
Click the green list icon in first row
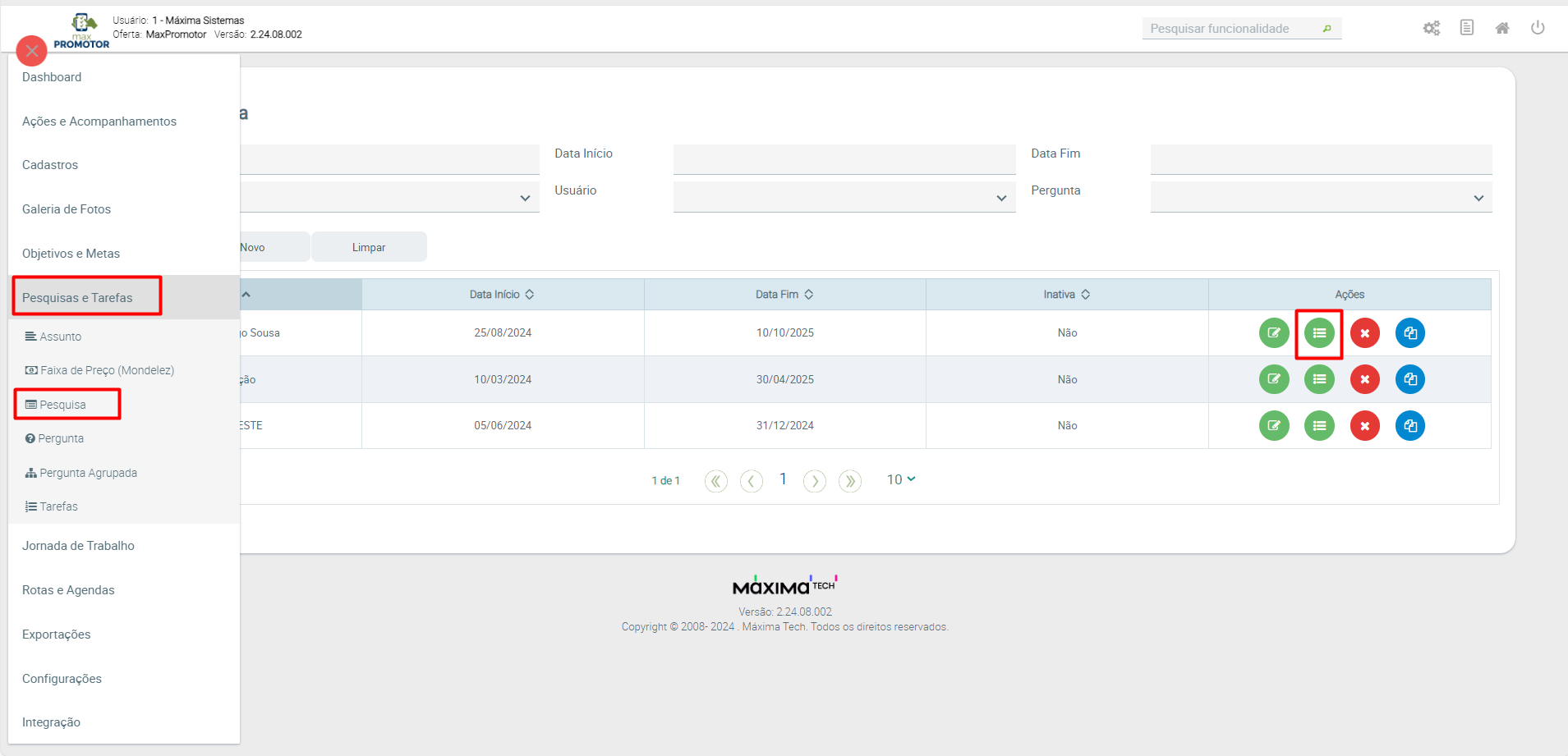click(x=1319, y=333)
